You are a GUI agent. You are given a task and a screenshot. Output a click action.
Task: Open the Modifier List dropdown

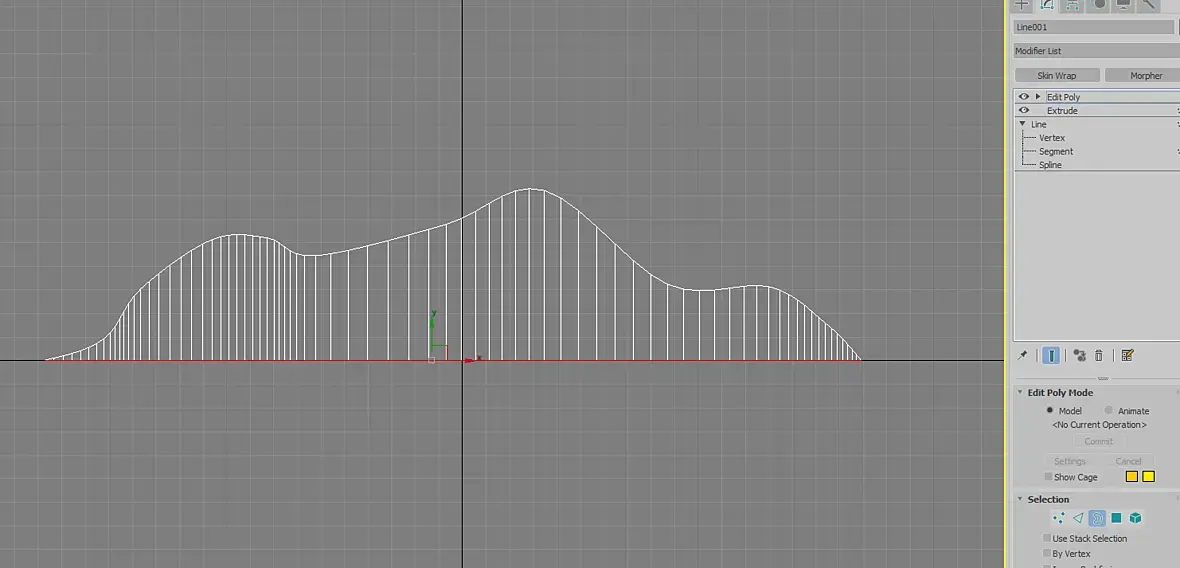[x=1096, y=50]
